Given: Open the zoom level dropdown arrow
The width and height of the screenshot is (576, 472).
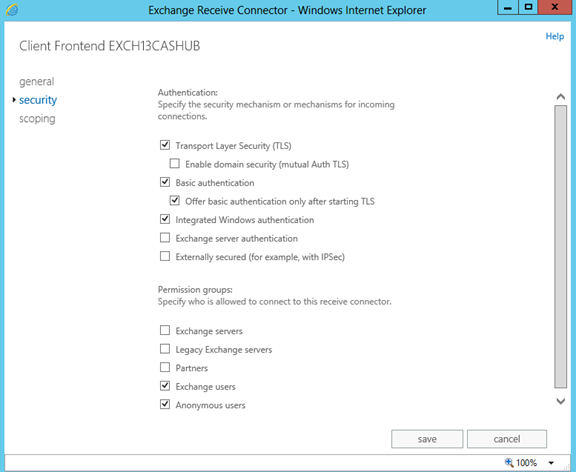Looking at the screenshot, I should (x=551, y=463).
